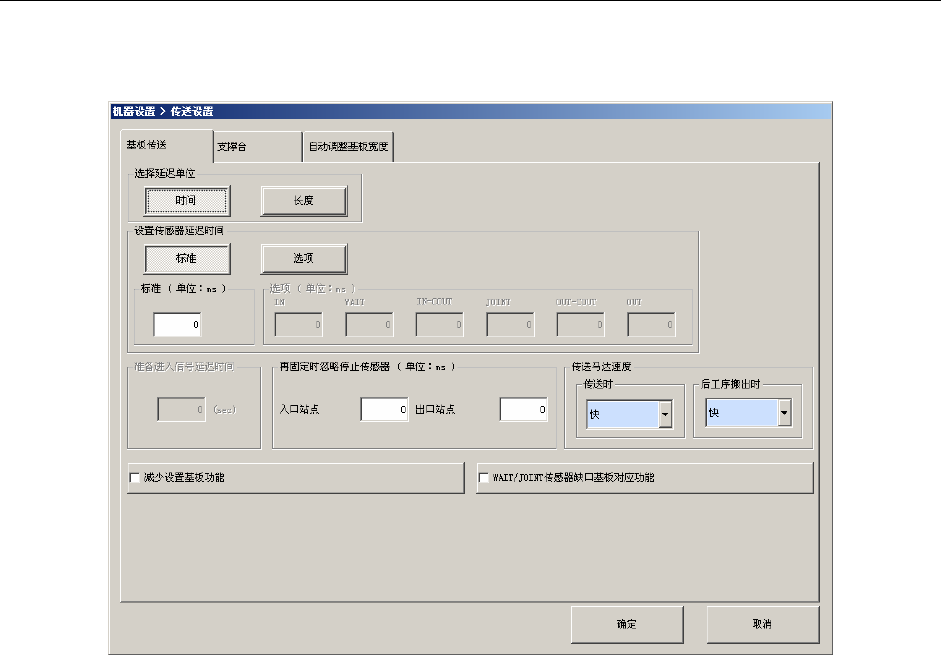Image resolution: width=941 pixels, height=655 pixels.
Task: Switch to the 基板传送 tab
Action: tap(166, 145)
